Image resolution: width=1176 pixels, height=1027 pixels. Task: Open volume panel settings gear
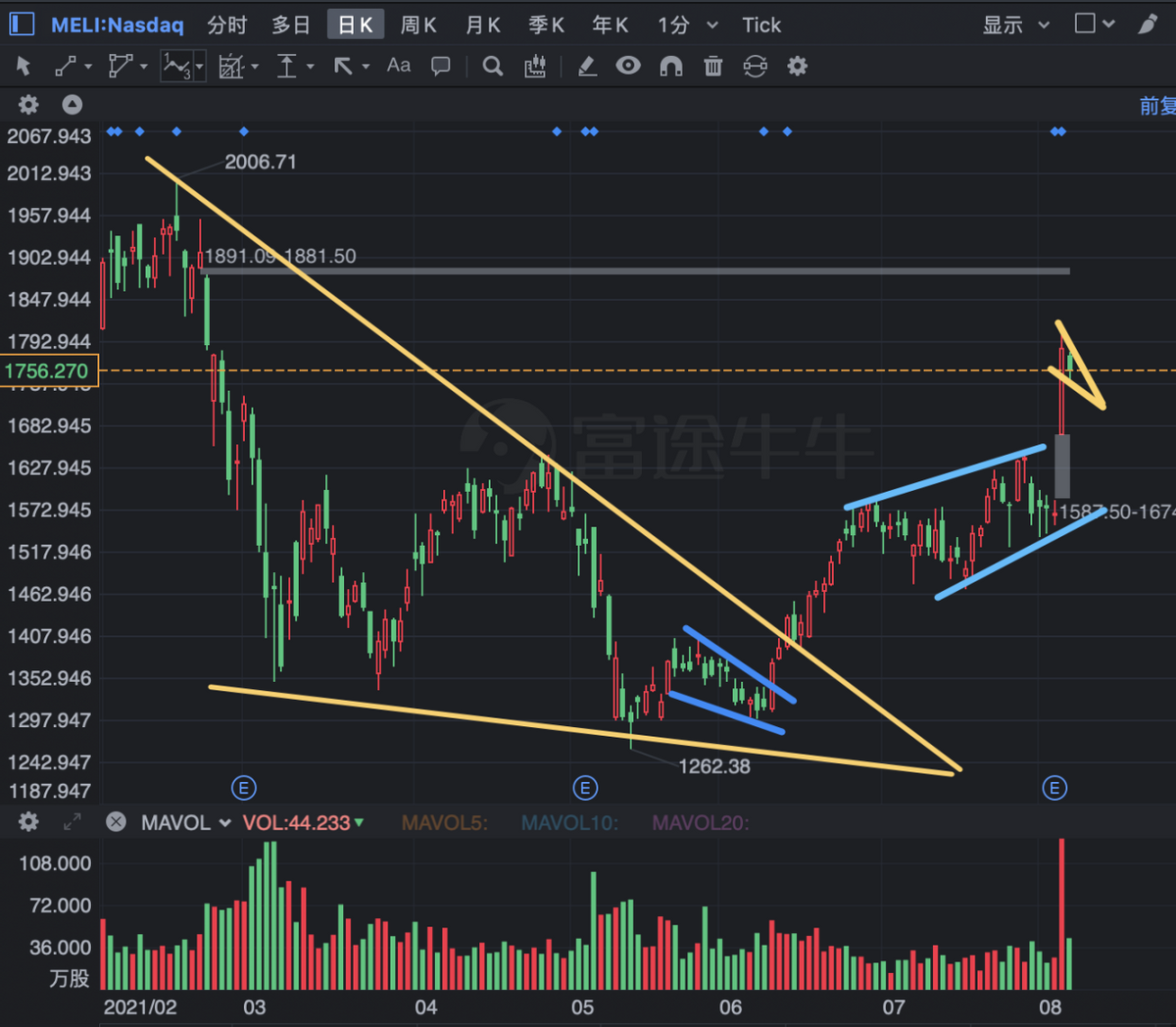pyautogui.click(x=28, y=821)
